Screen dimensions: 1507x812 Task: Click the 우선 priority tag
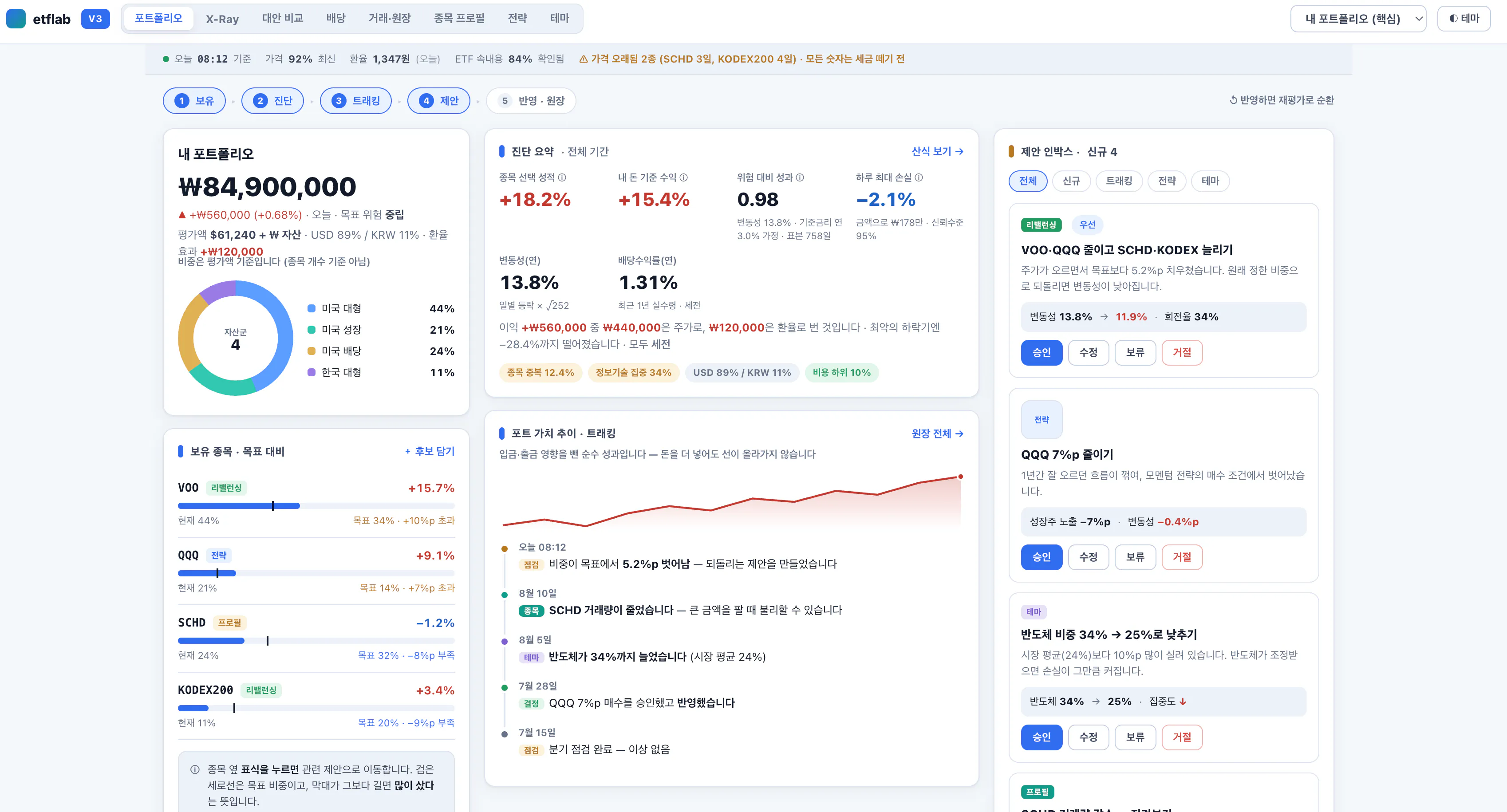coord(1087,225)
